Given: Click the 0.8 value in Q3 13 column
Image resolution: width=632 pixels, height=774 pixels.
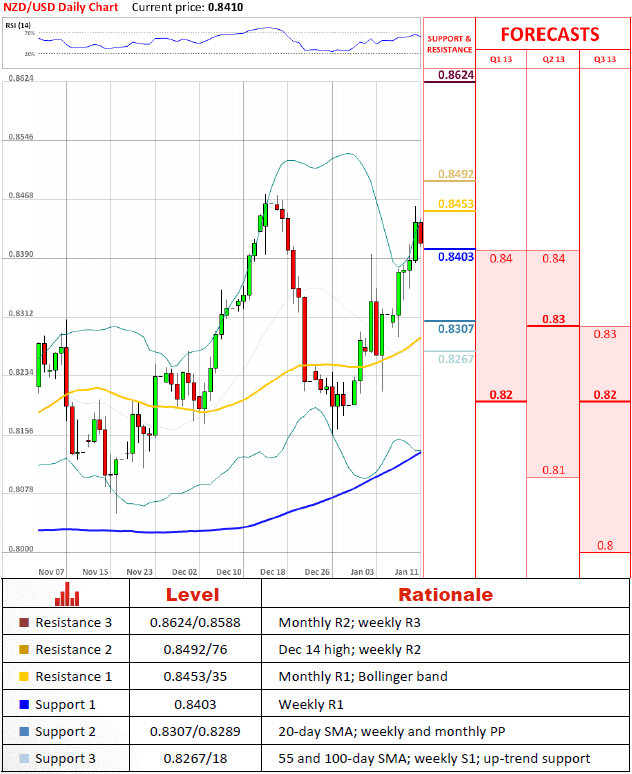Looking at the screenshot, I should [605, 545].
